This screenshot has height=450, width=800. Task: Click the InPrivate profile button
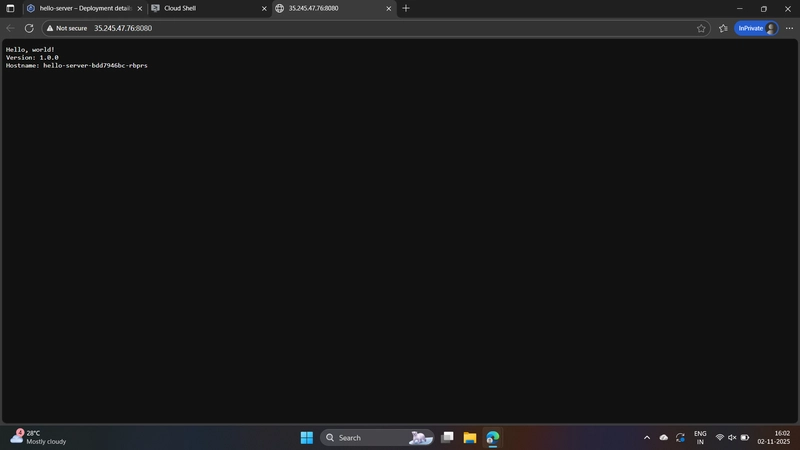tap(756, 28)
